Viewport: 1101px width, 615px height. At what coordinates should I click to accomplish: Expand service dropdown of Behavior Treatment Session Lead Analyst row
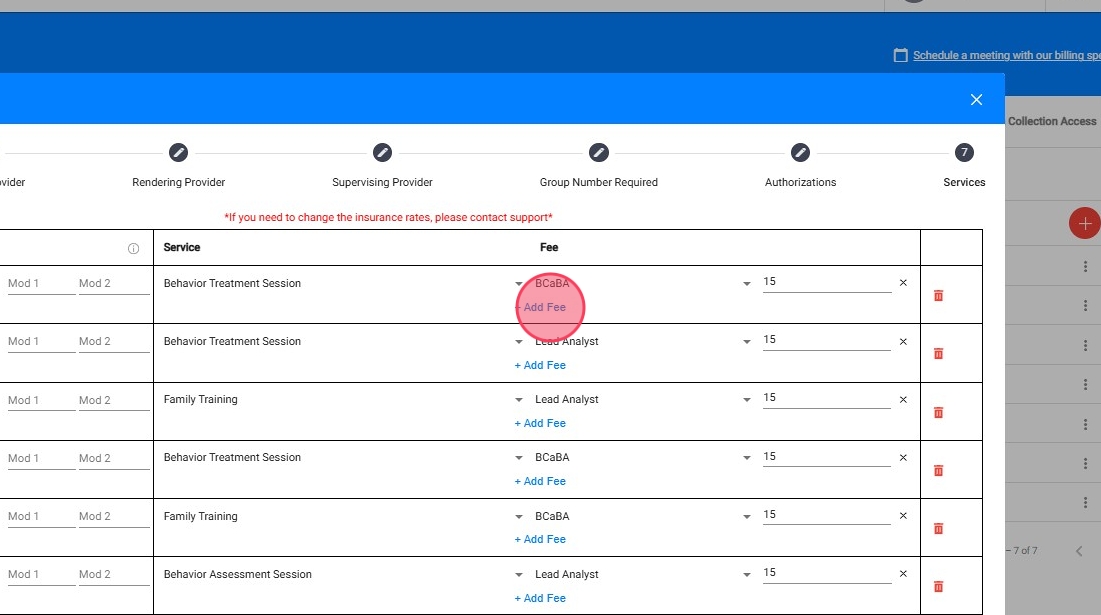[x=519, y=342]
